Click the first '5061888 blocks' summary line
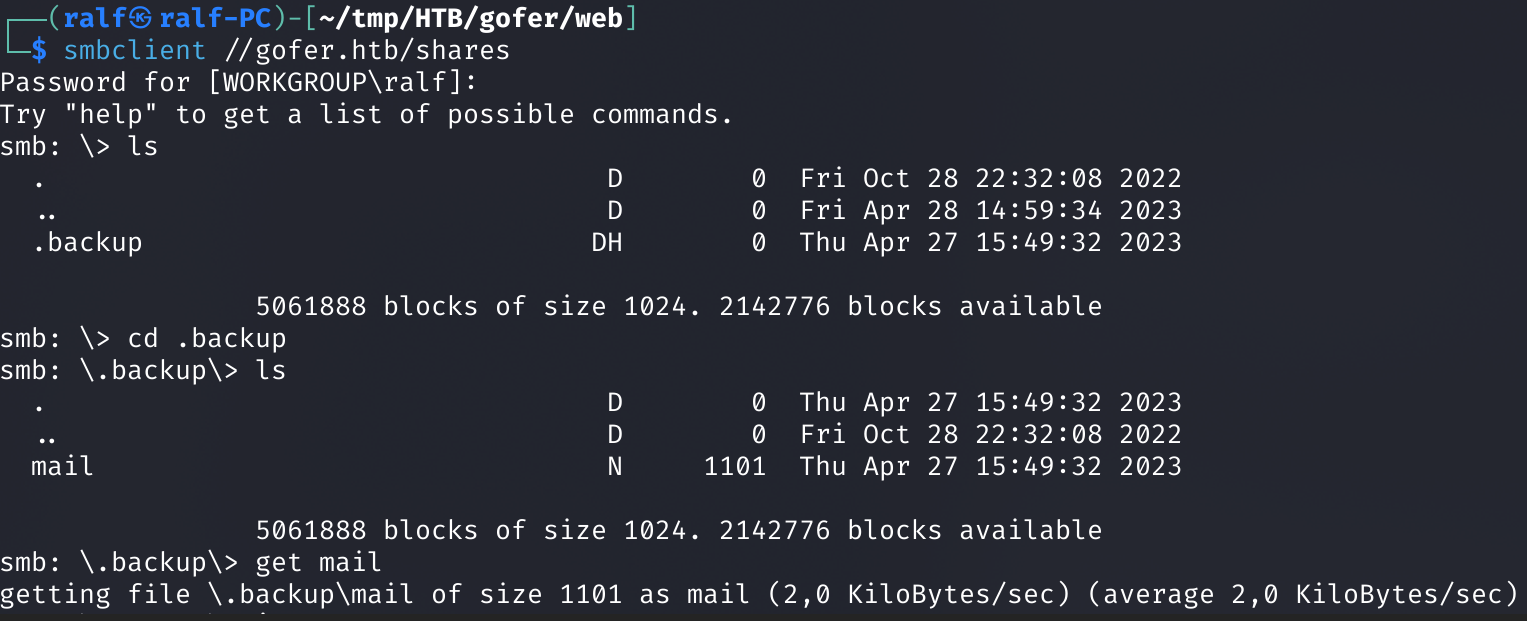 [x=679, y=306]
